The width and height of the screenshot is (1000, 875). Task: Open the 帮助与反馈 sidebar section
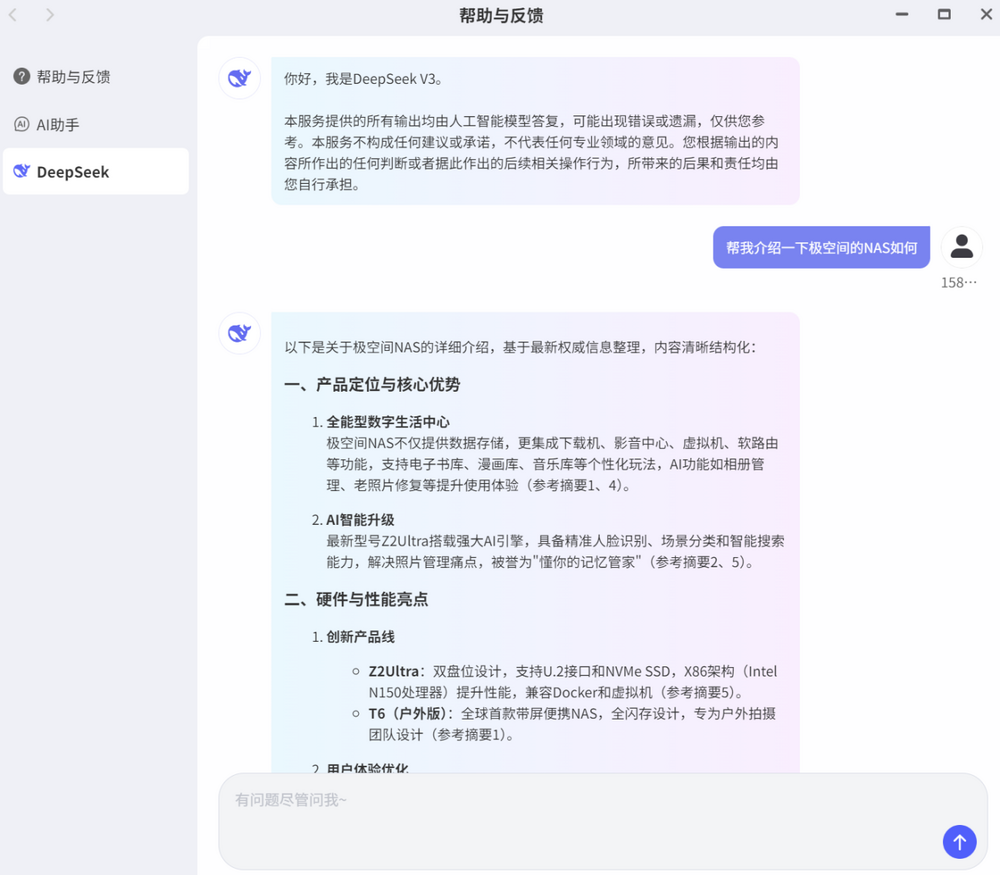point(73,77)
